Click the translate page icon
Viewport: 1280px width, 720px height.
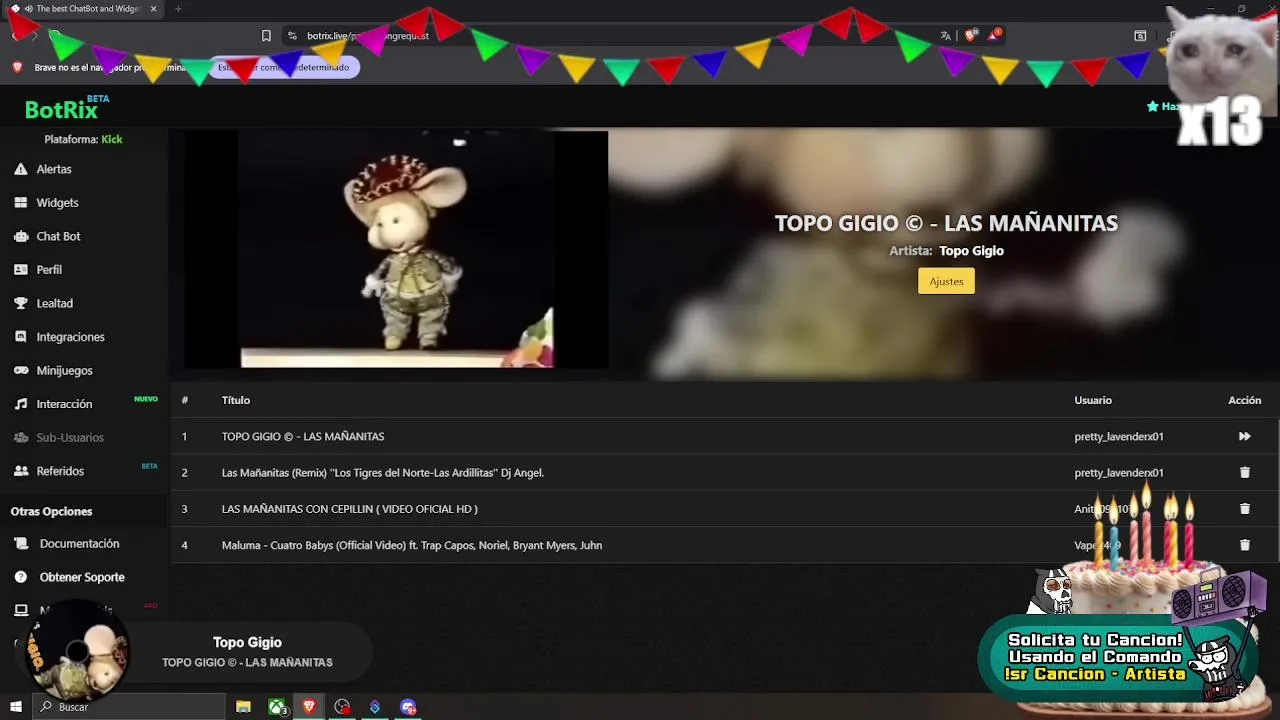point(945,35)
